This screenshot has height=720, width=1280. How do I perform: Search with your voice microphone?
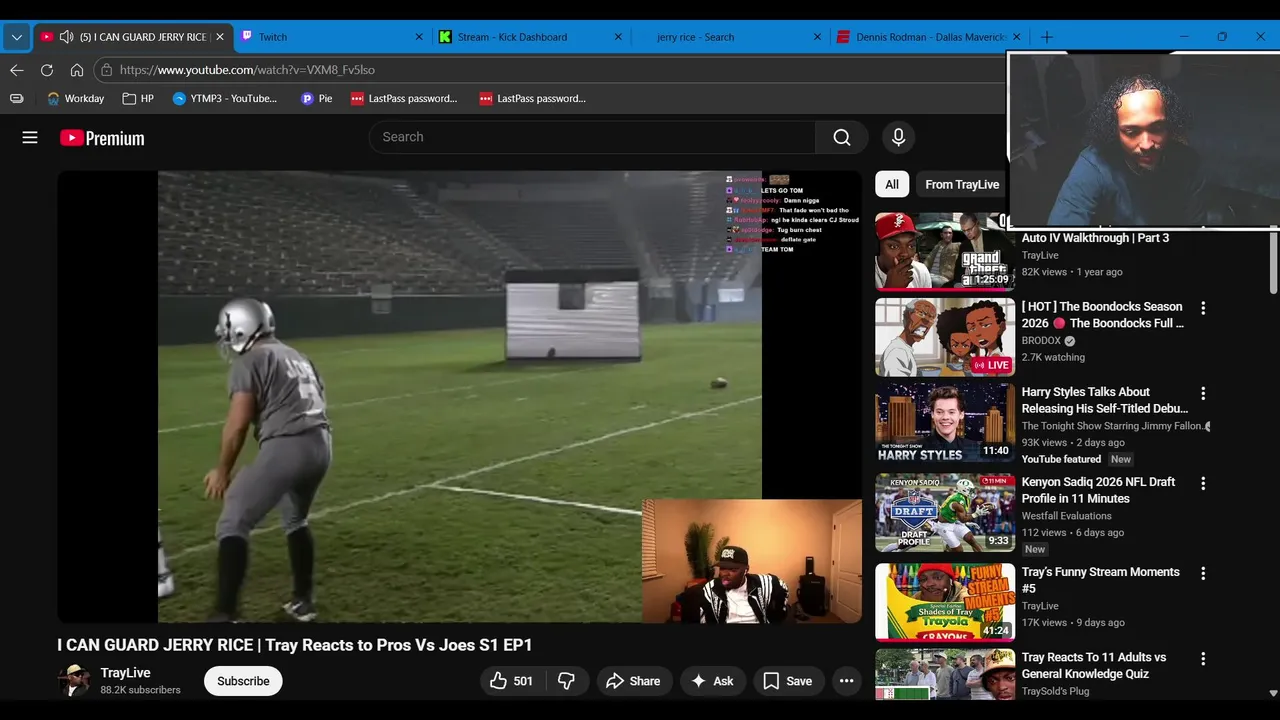898,137
